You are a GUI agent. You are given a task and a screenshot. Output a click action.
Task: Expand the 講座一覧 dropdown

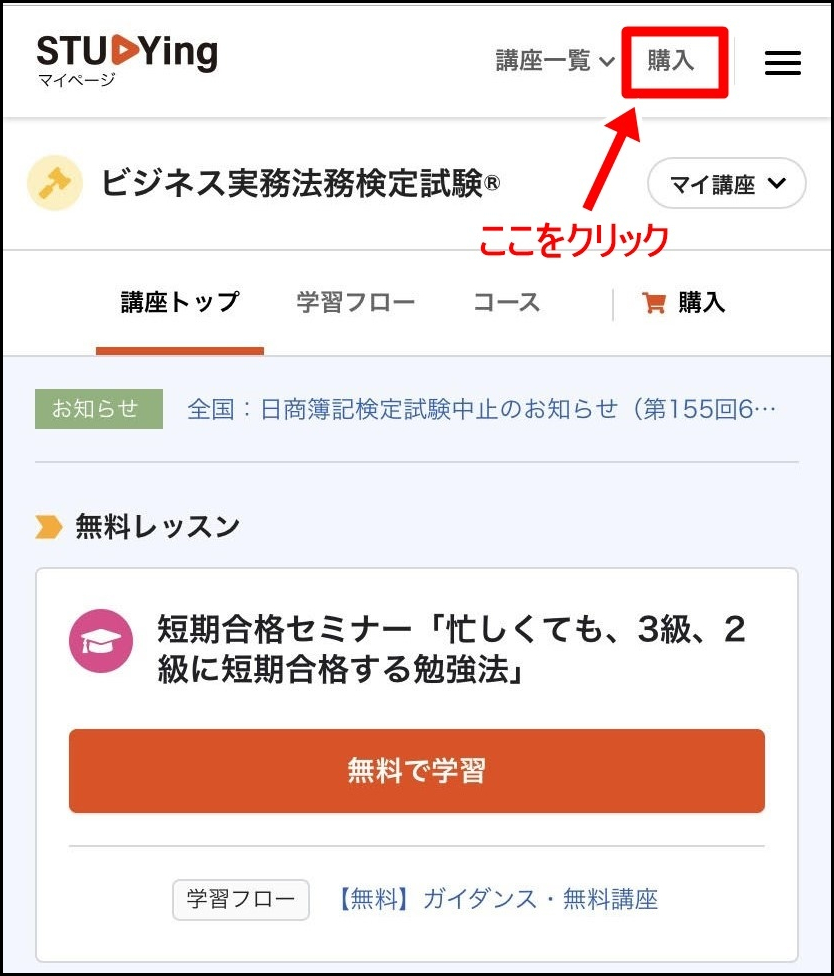pyautogui.click(x=555, y=61)
